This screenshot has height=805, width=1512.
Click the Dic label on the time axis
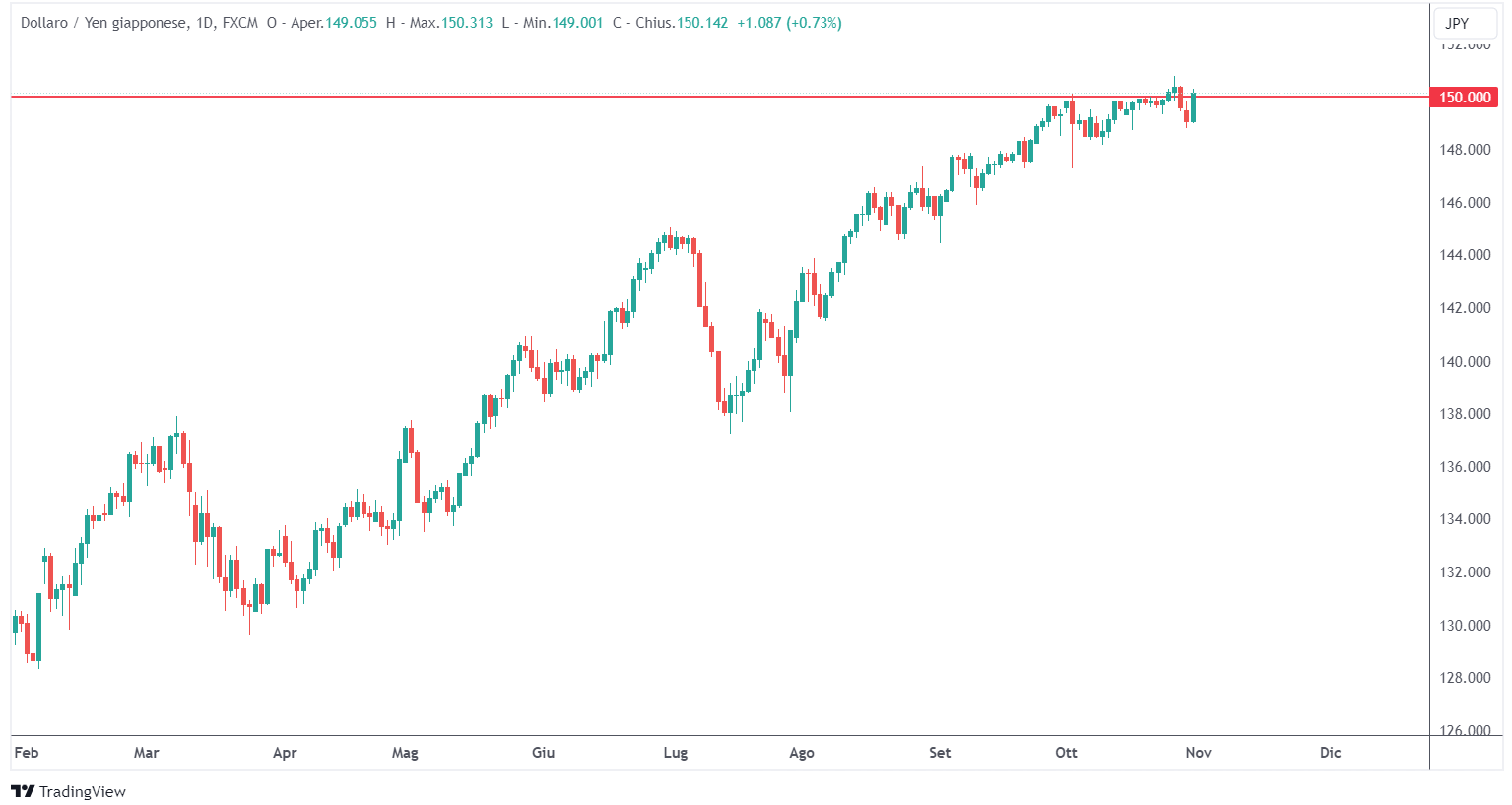[x=1330, y=753]
